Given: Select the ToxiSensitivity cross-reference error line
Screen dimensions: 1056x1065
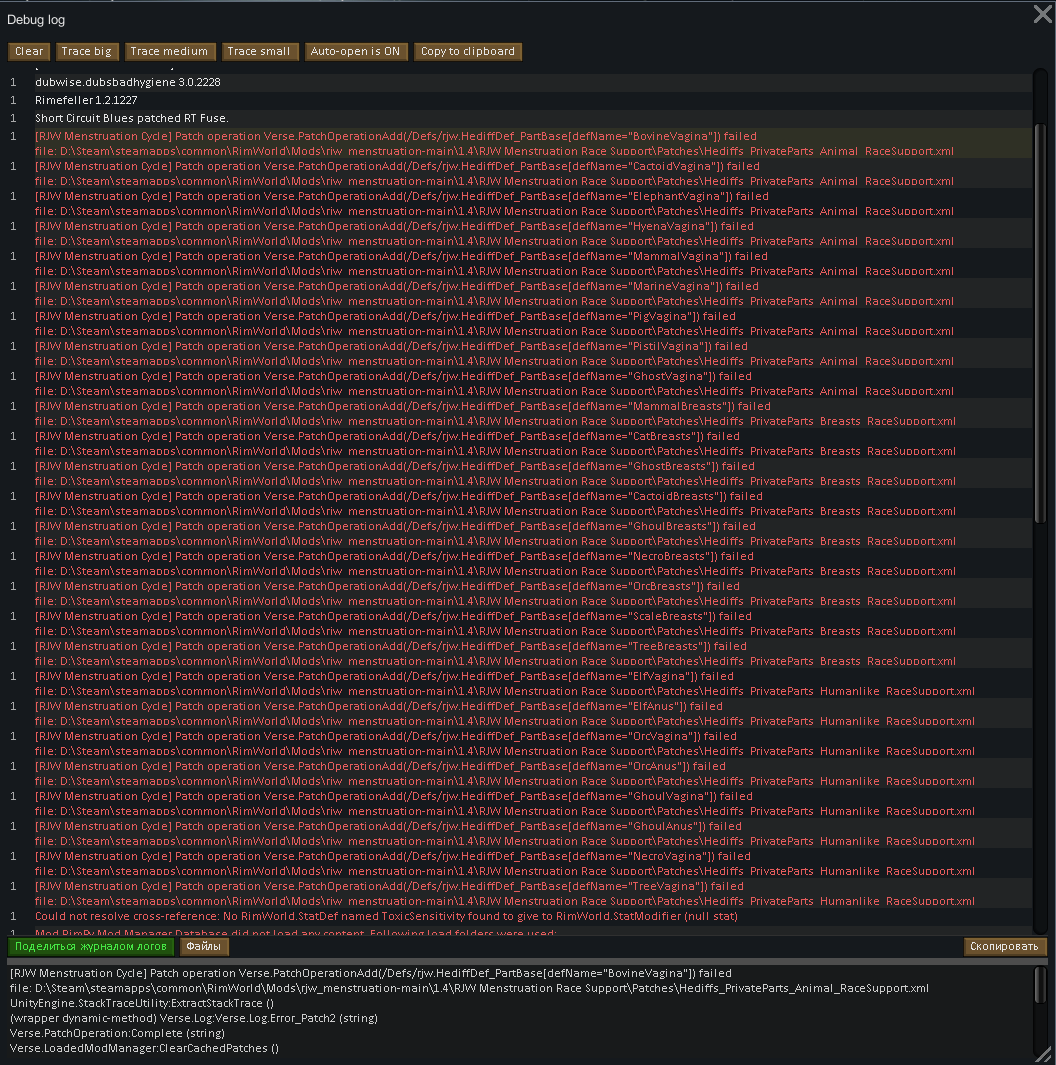Looking at the screenshot, I should (390, 916).
